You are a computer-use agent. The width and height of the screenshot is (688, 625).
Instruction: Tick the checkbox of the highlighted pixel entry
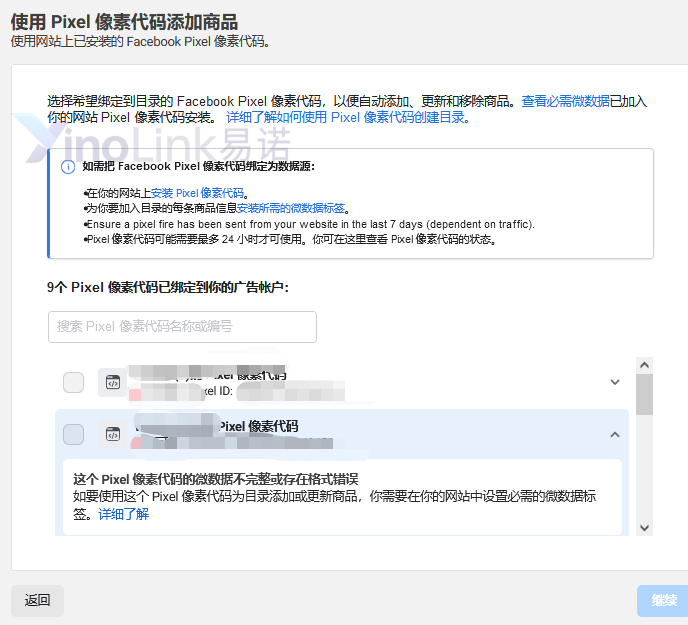click(73, 435)
